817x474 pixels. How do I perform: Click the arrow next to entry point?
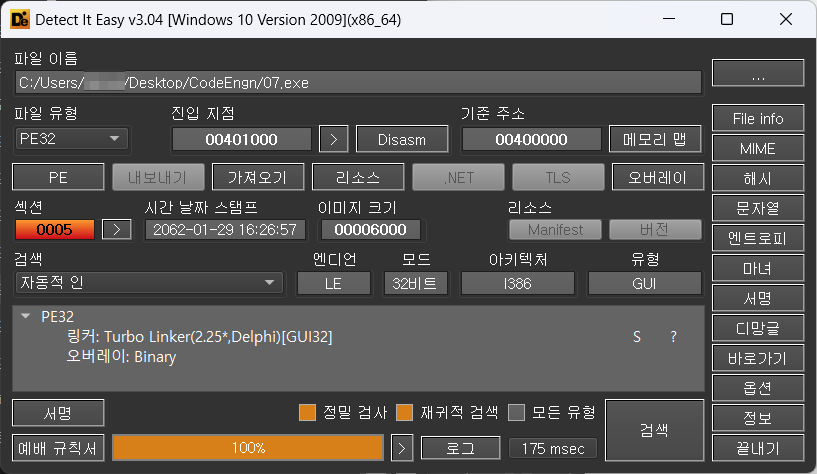(333, 140)
